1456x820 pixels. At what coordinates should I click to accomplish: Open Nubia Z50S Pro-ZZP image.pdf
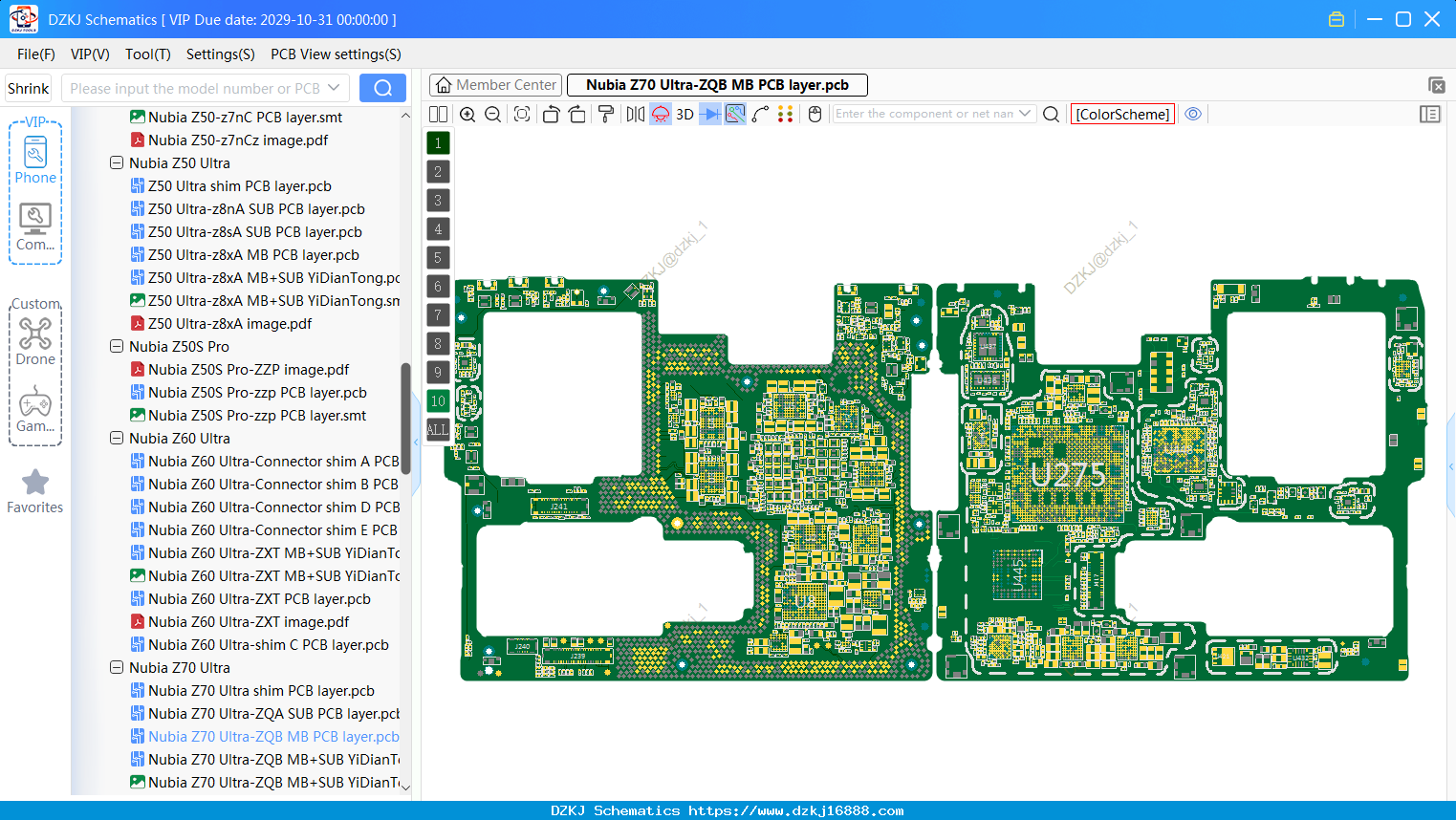(x=249, y=370)
